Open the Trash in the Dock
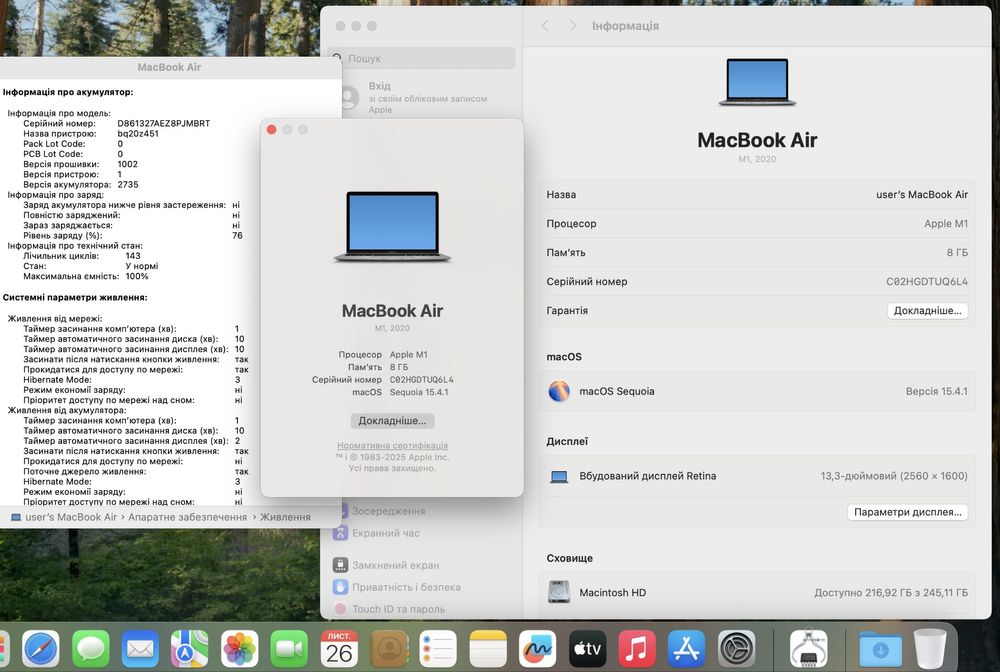The image size is (1000, 672). point(930,648)
